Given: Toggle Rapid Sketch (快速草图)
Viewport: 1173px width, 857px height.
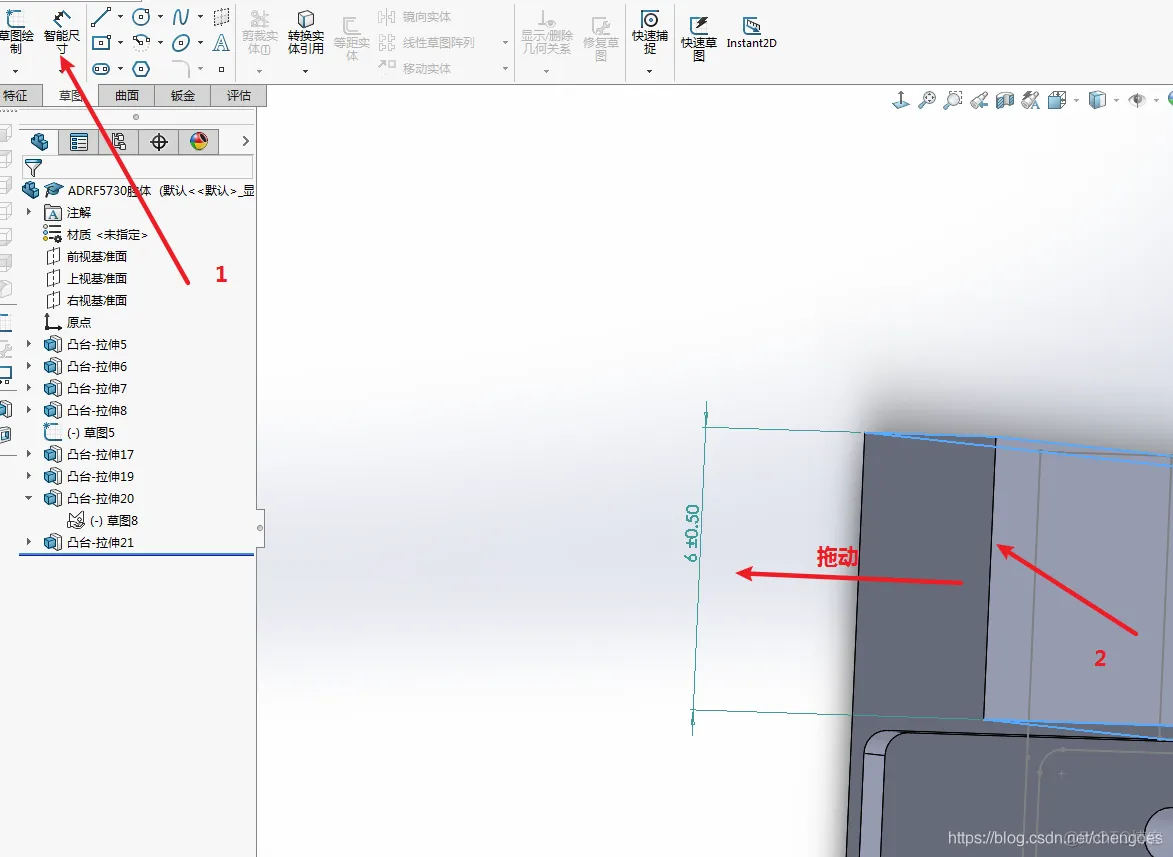Looking at the screenshot, I should 698,39.
